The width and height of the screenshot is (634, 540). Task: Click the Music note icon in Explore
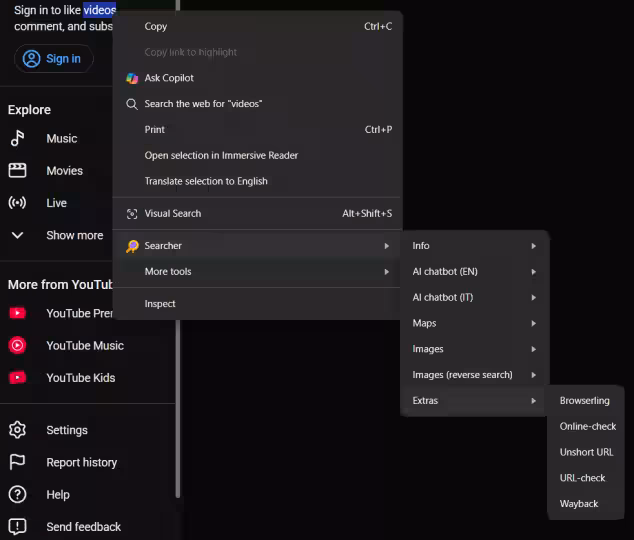(x=17, y=139)
